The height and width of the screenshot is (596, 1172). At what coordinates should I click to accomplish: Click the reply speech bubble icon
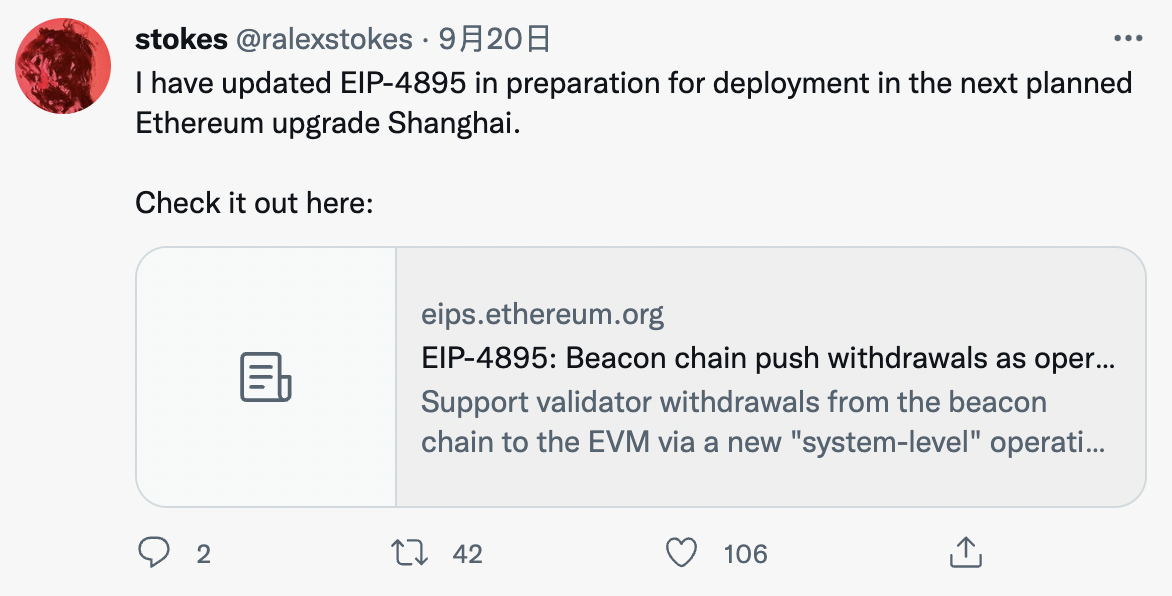click(155, 553)
